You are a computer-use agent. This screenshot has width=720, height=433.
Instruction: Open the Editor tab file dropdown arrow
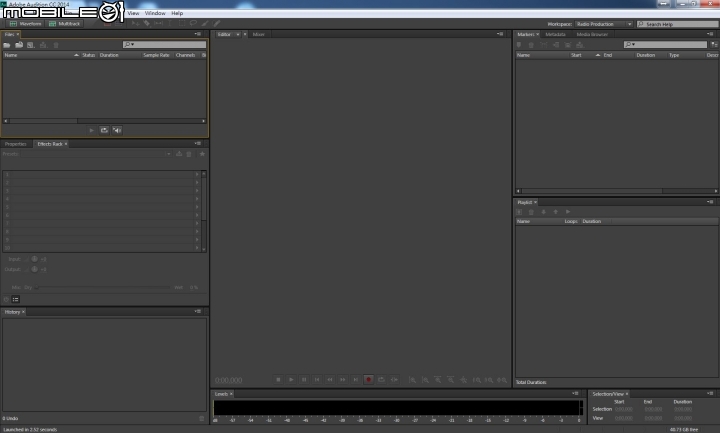click(237, 34)
